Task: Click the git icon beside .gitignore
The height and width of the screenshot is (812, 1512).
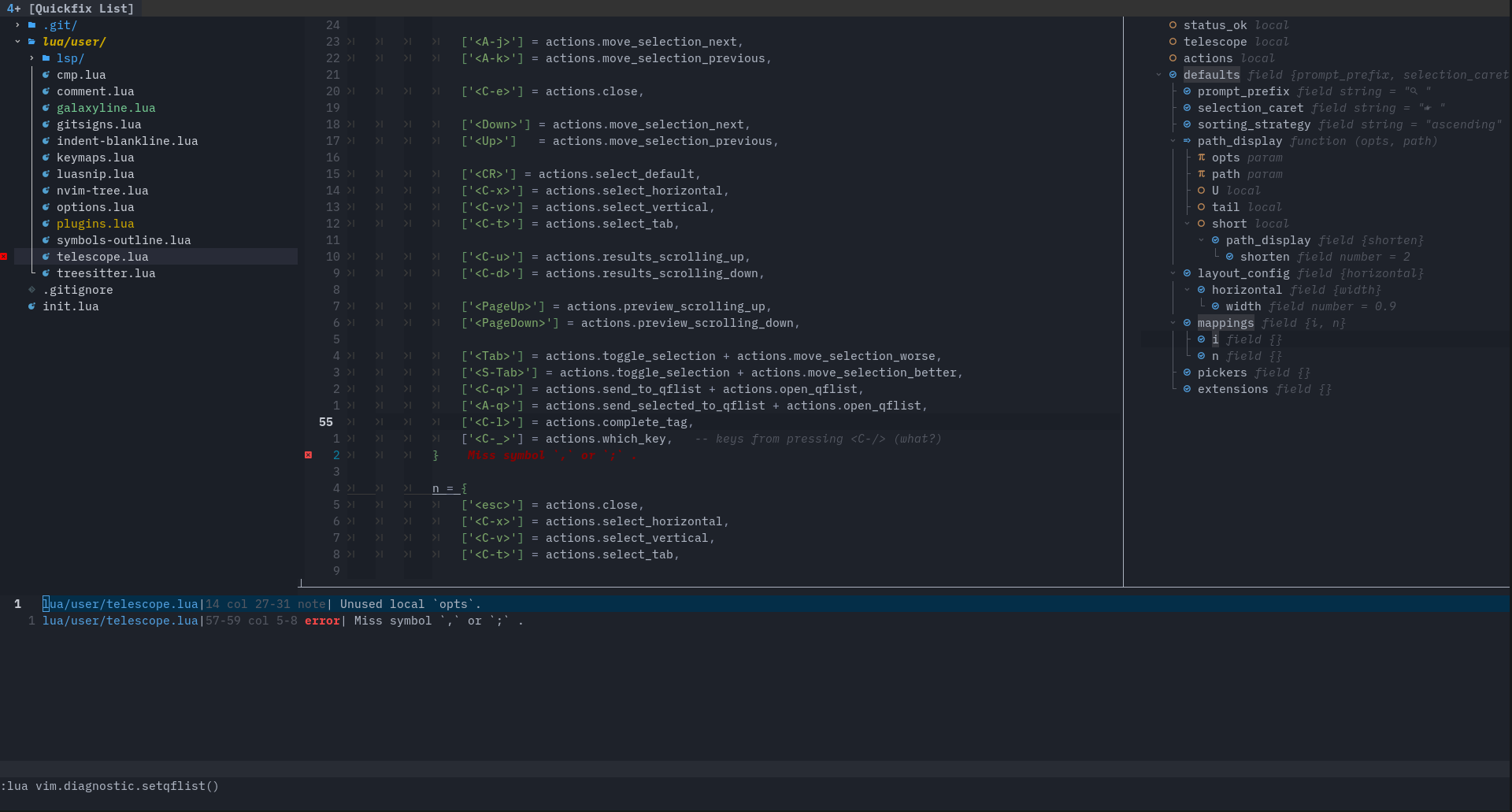Action: click(x=31, y=290)
